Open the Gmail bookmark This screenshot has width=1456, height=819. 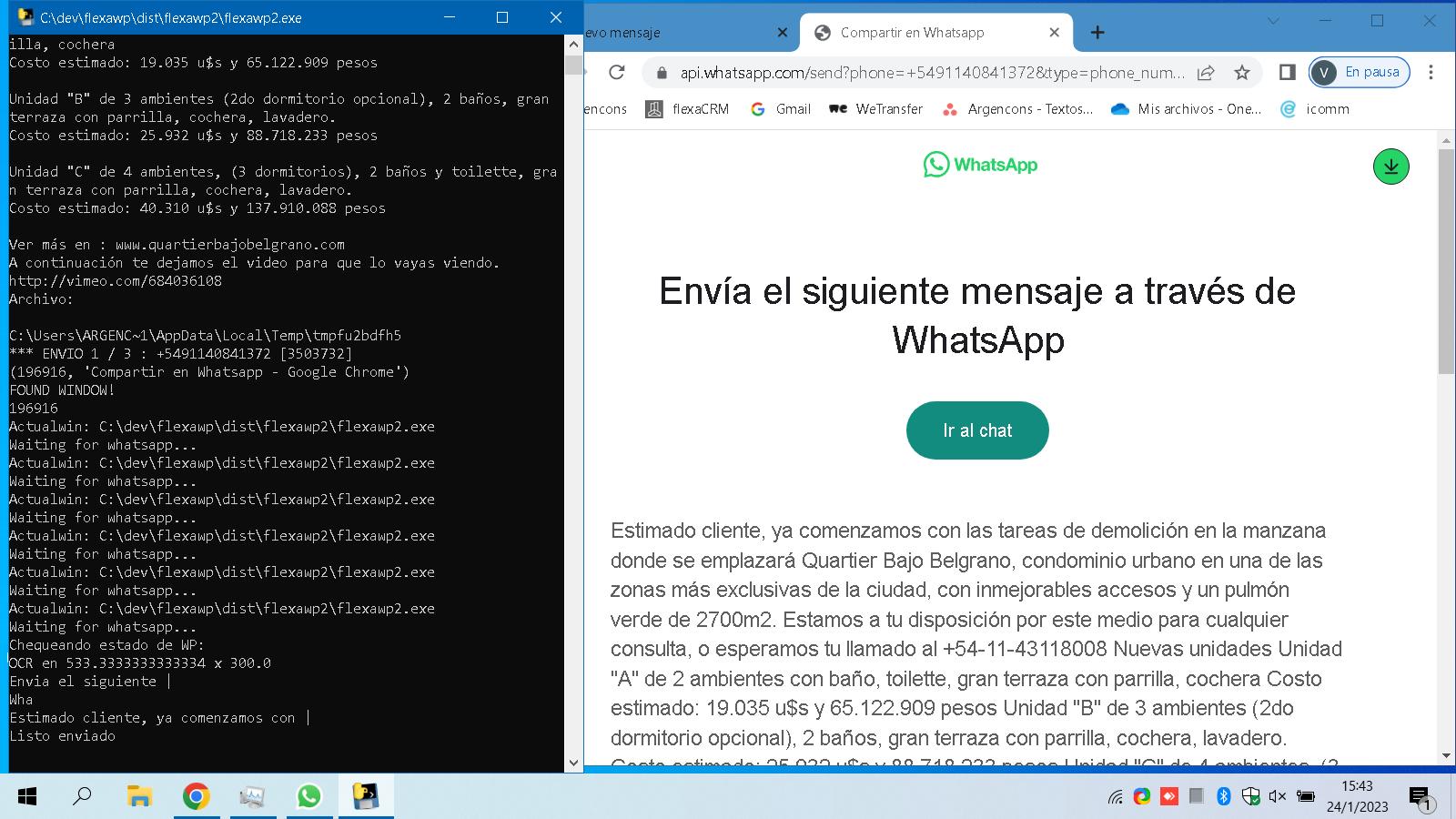click(x=781, y=109)
